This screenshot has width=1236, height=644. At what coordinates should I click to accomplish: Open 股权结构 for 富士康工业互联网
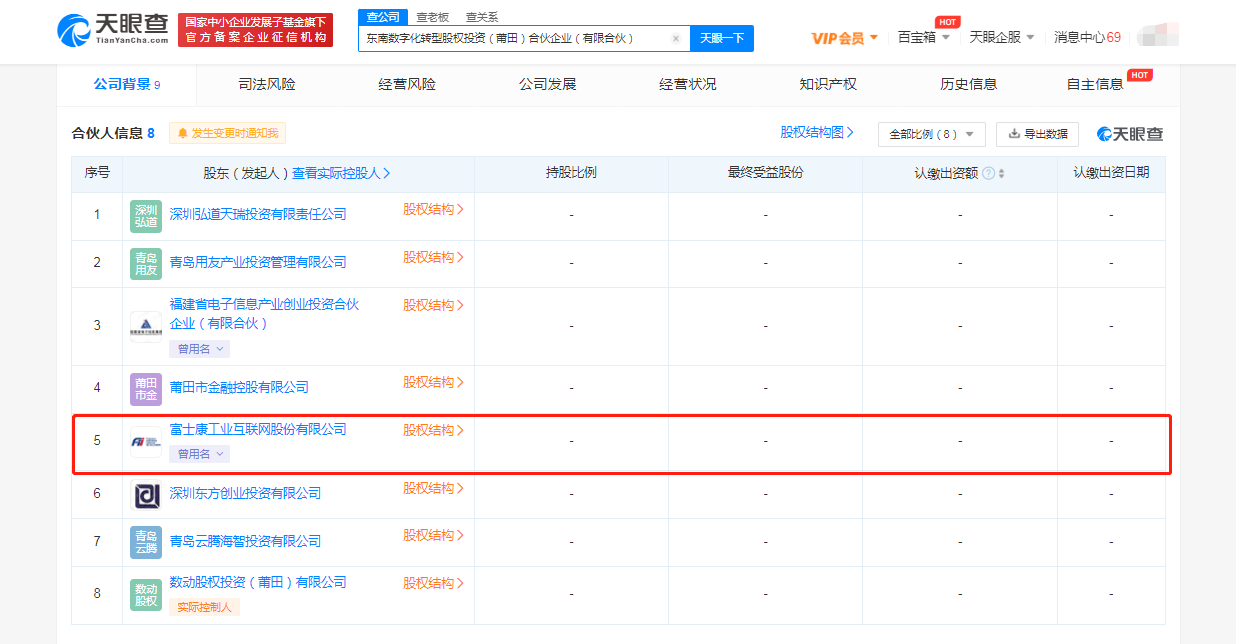(434, 430)
